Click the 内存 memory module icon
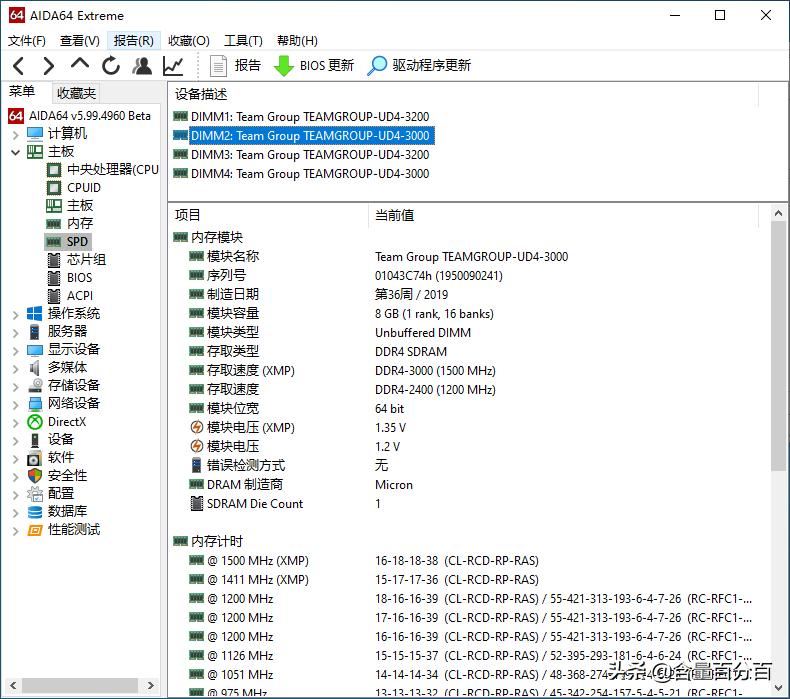The height and width of the screenshot is (699, 790). pos(54,224)
